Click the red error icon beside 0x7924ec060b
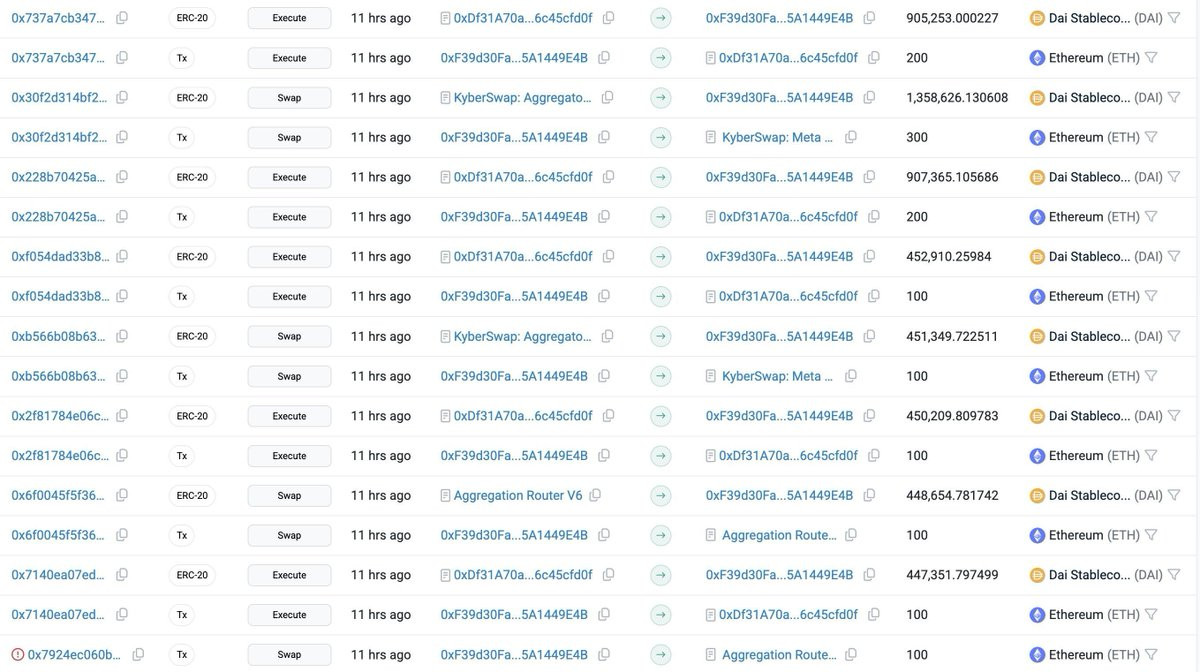This screenshot has height=672, width=1200. 18,654
